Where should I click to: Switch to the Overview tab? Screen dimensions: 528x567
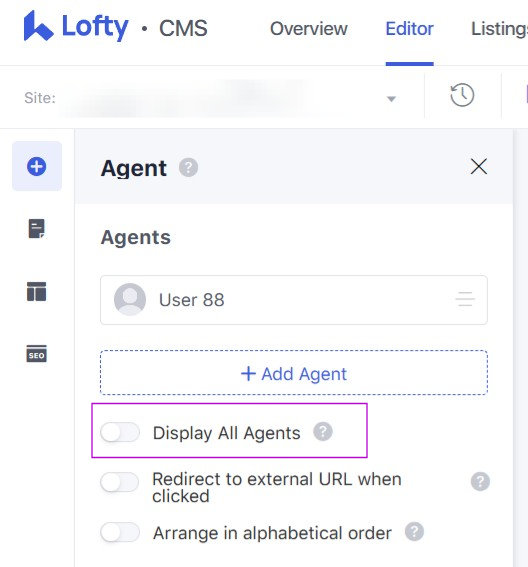(309, 29)
